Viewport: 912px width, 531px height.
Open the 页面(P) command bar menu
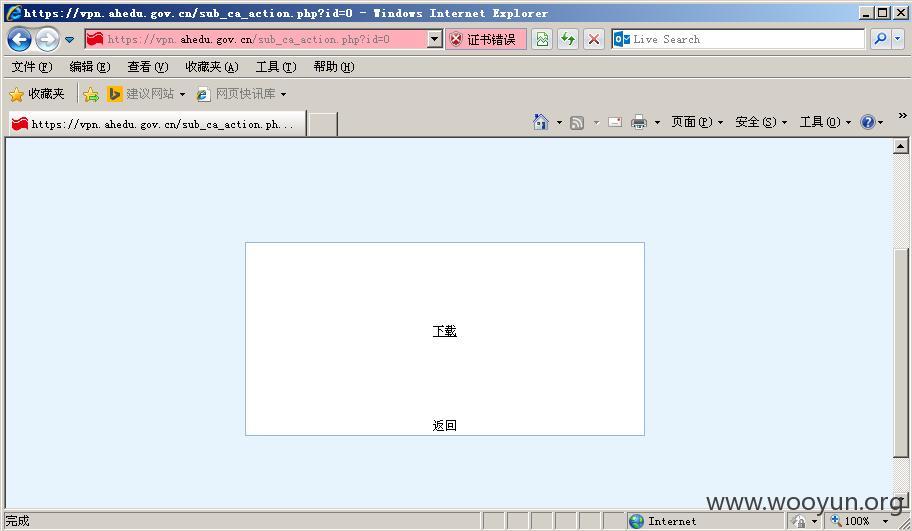(697, 122)
